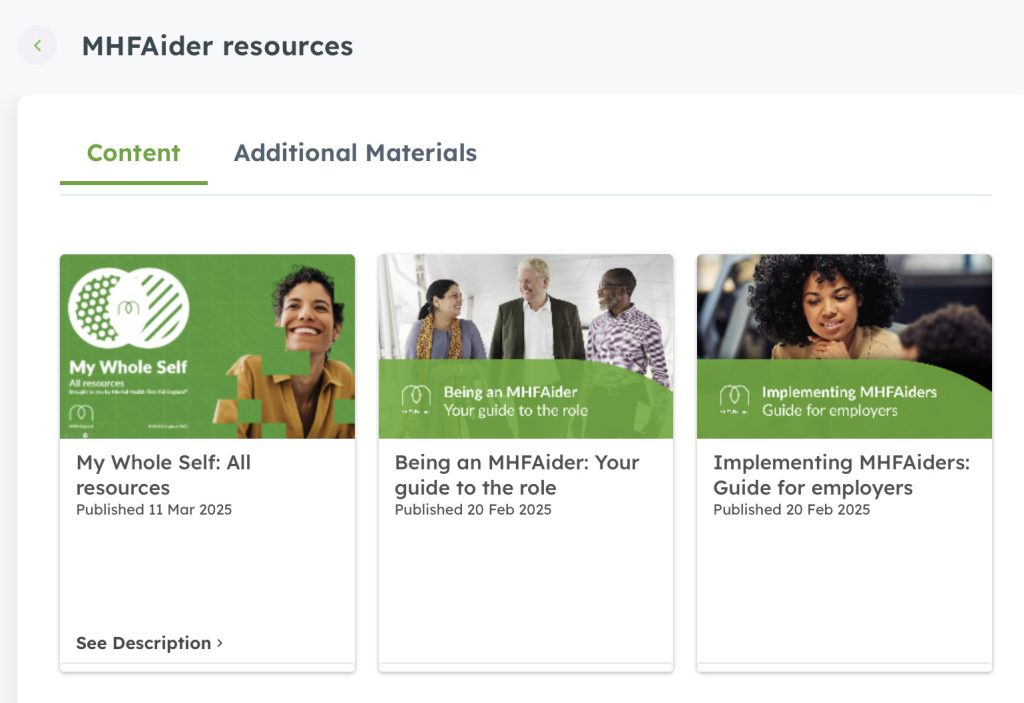
Task: Click the small MHFA logo on My Whole Self cover
Action: coord(82,413)
